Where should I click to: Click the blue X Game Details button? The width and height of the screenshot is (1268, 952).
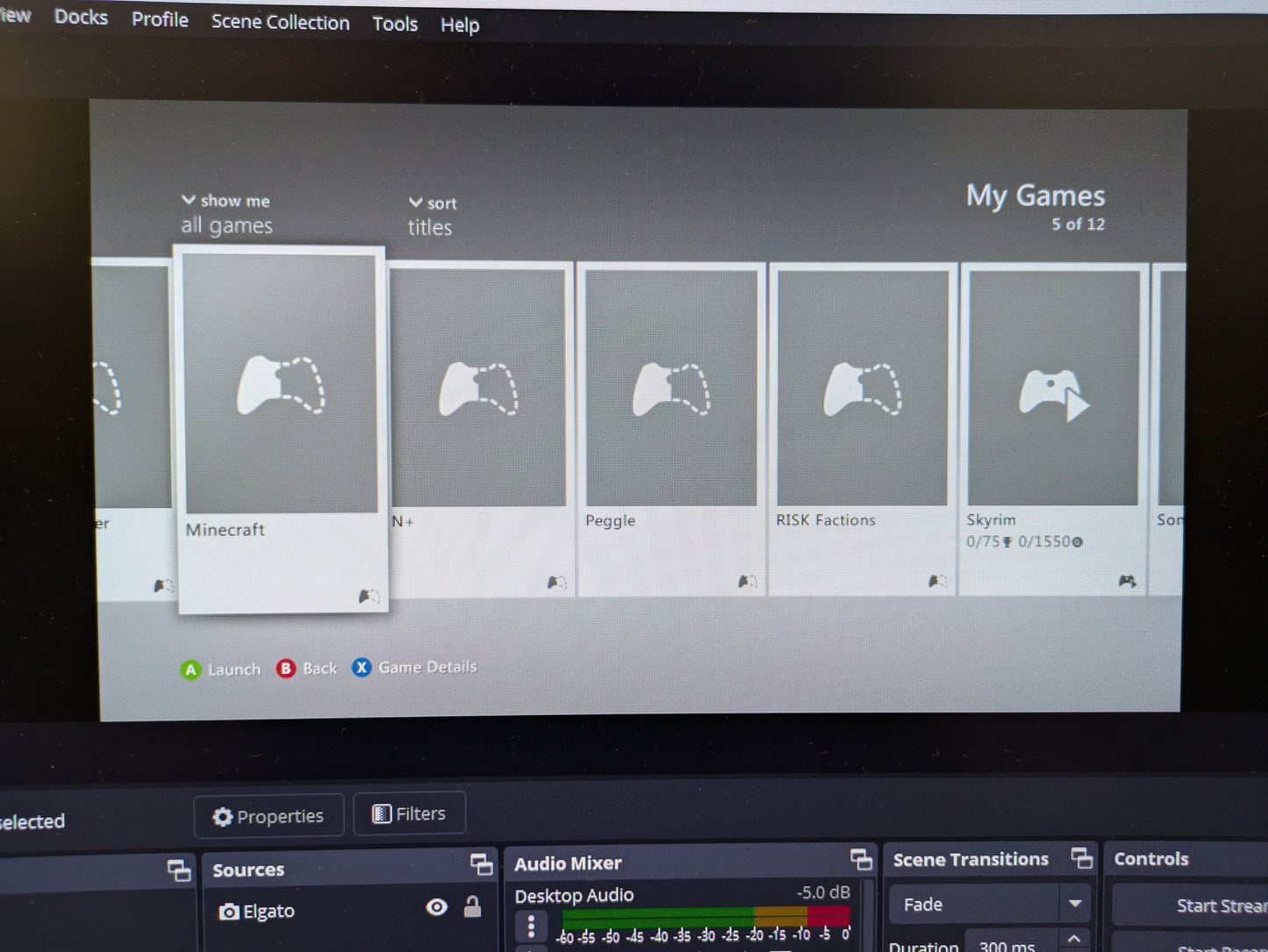point(414,668)
